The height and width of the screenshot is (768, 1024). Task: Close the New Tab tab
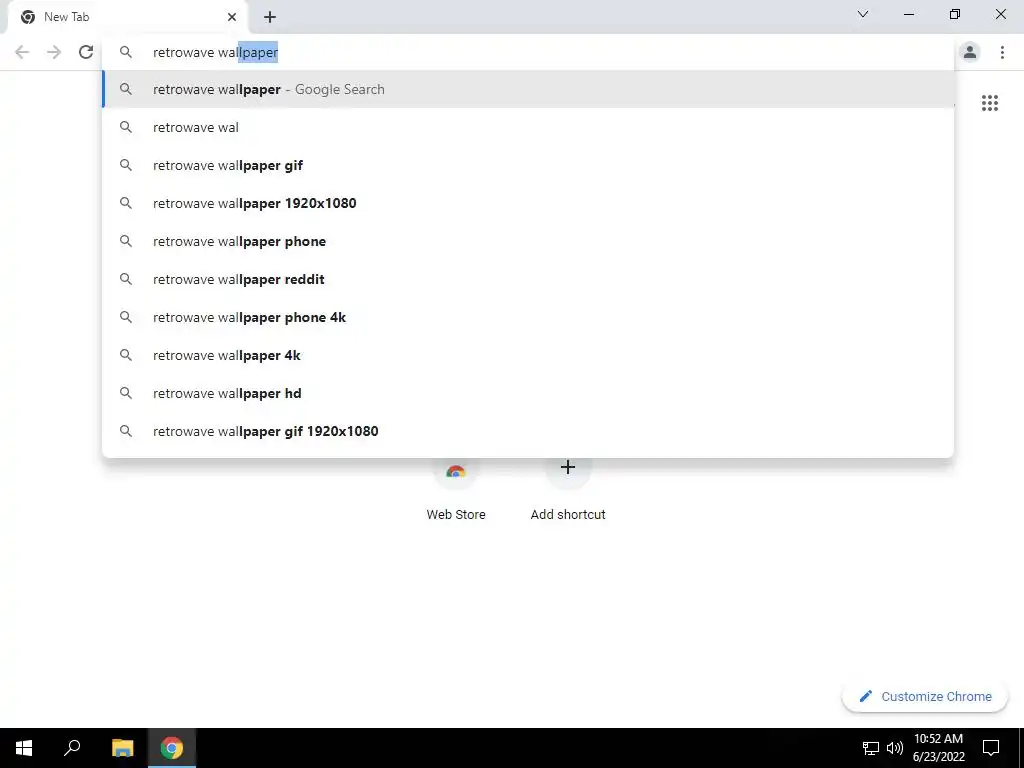232,17
